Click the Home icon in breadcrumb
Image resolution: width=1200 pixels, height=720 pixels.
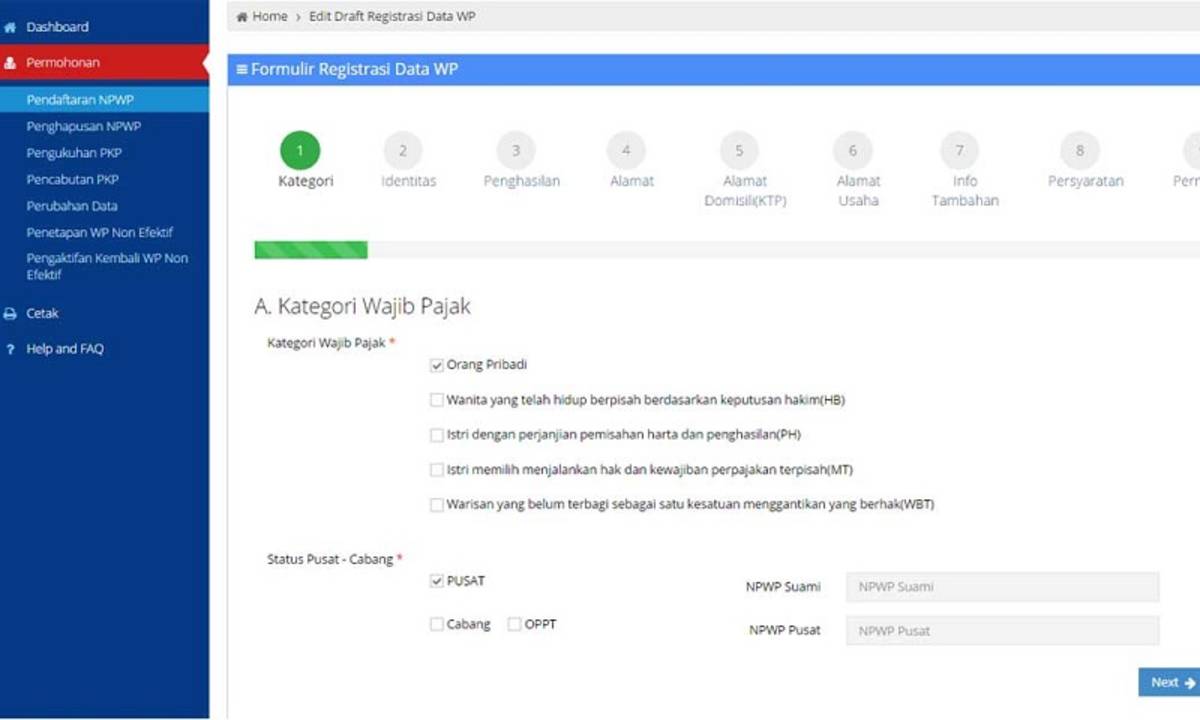pos(242,17)
